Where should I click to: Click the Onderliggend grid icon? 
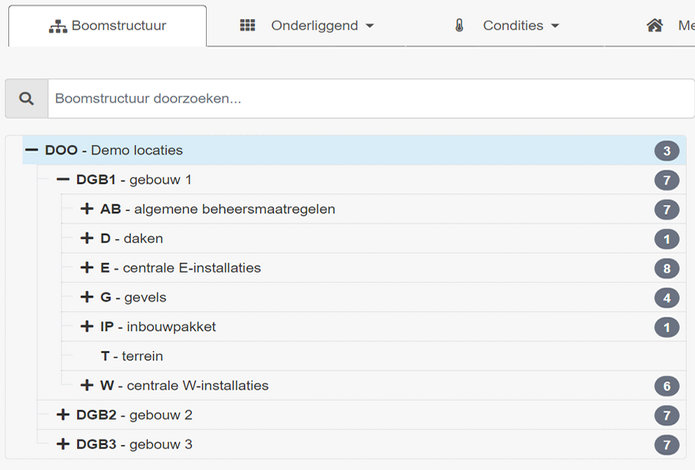(x=248, y=25)
